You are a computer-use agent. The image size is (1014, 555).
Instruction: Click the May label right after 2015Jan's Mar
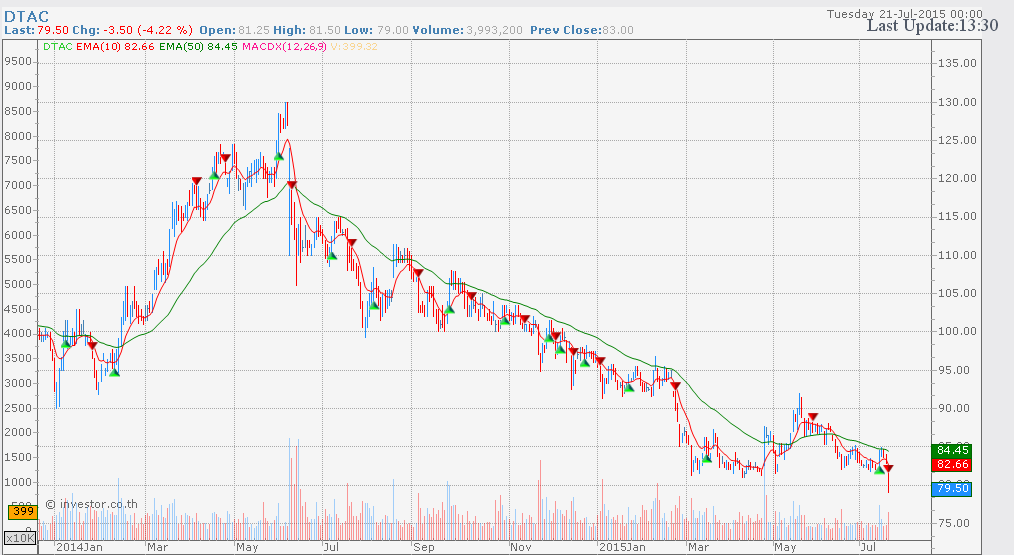pos(785,547)
